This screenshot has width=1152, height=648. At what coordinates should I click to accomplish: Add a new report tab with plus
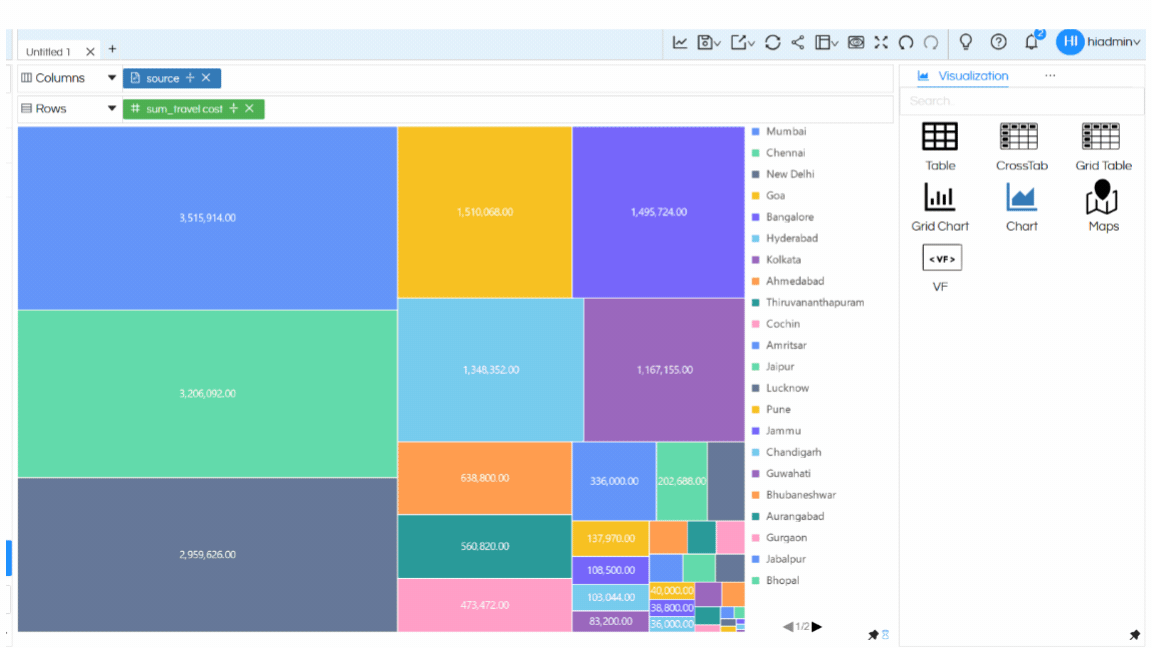pyautogui.click(x=112, y=49)
